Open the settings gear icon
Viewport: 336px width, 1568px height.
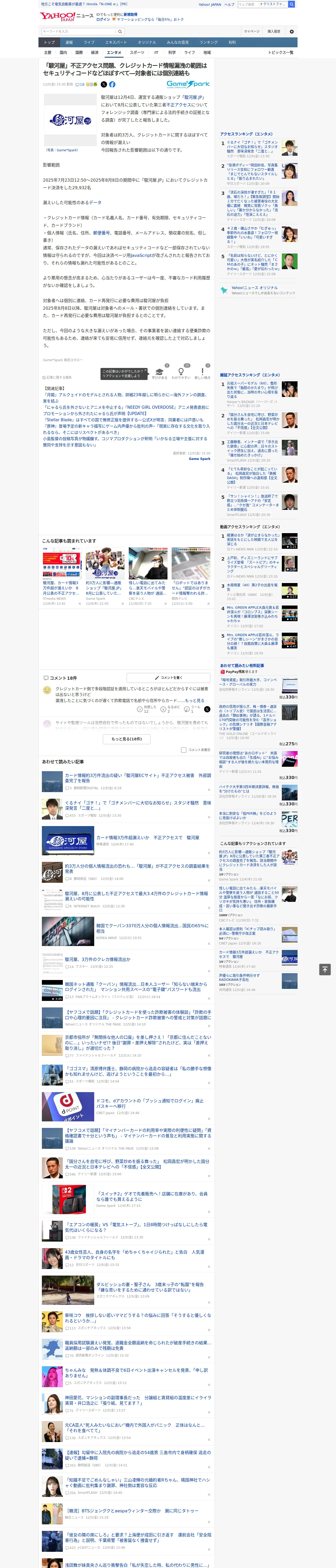coord(292,32)
